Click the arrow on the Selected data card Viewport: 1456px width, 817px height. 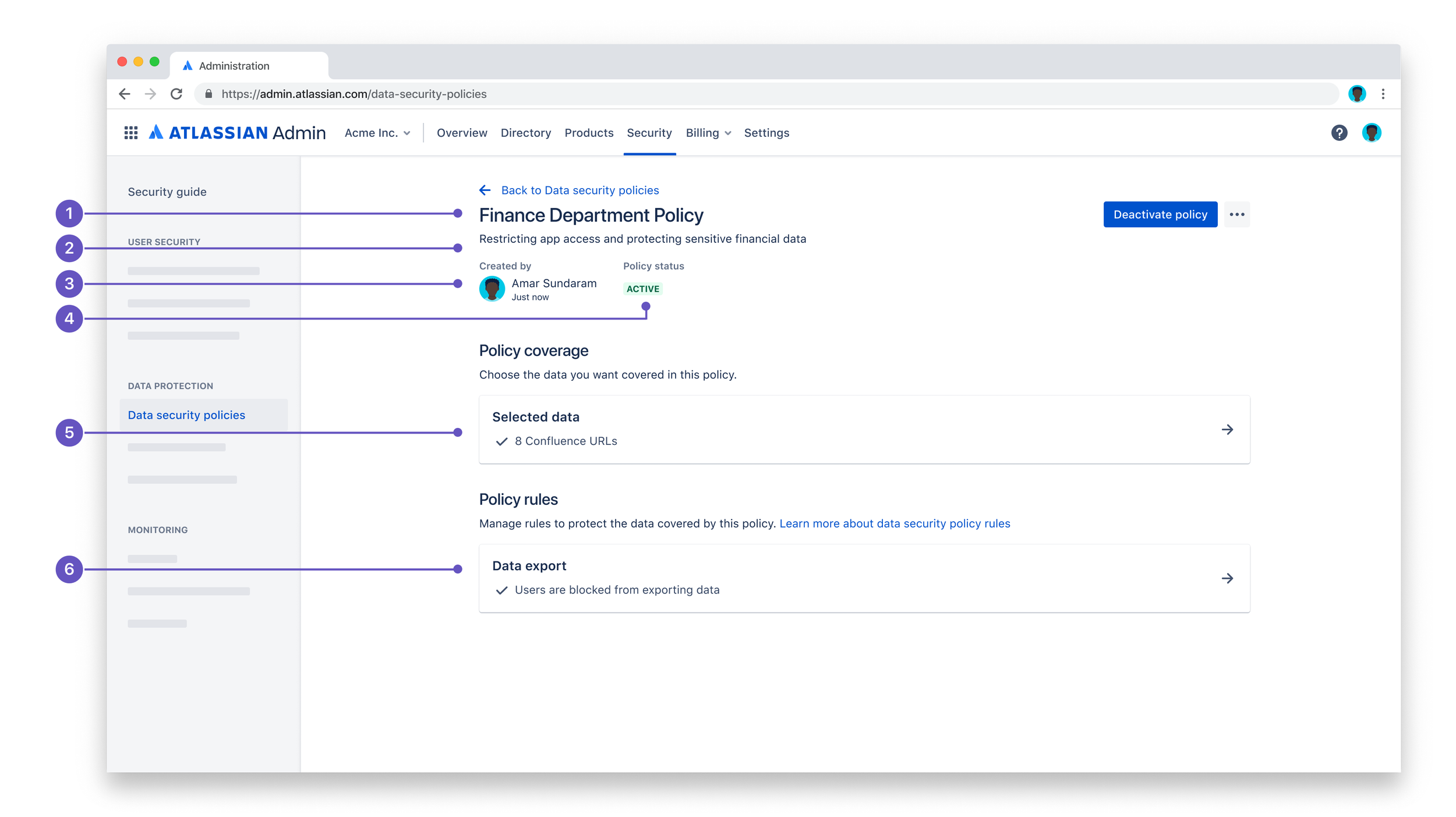(x=1227, y=430)
